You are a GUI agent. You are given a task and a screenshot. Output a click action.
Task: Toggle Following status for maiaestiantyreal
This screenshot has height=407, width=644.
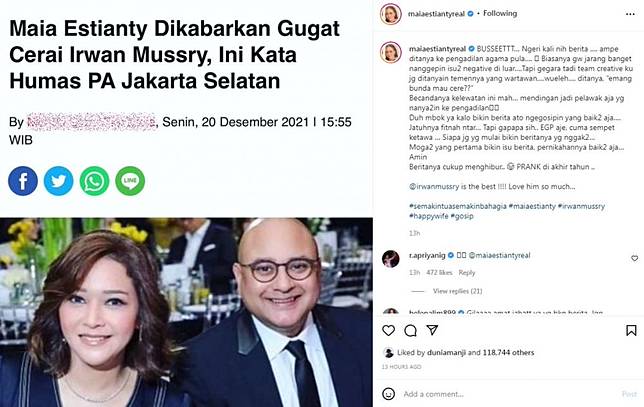tap(500, 13)
